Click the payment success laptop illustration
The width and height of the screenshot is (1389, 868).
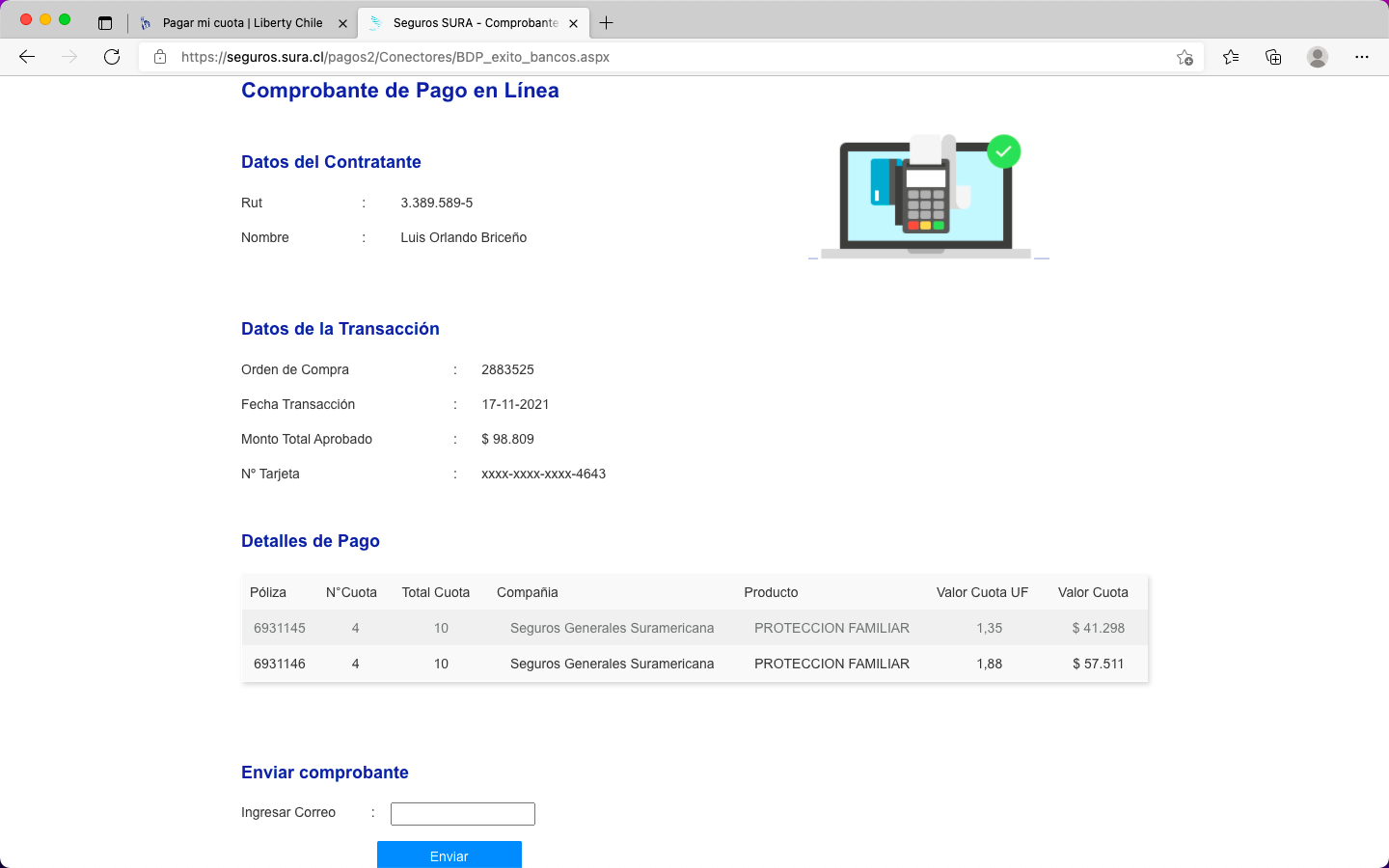point(927,198)
